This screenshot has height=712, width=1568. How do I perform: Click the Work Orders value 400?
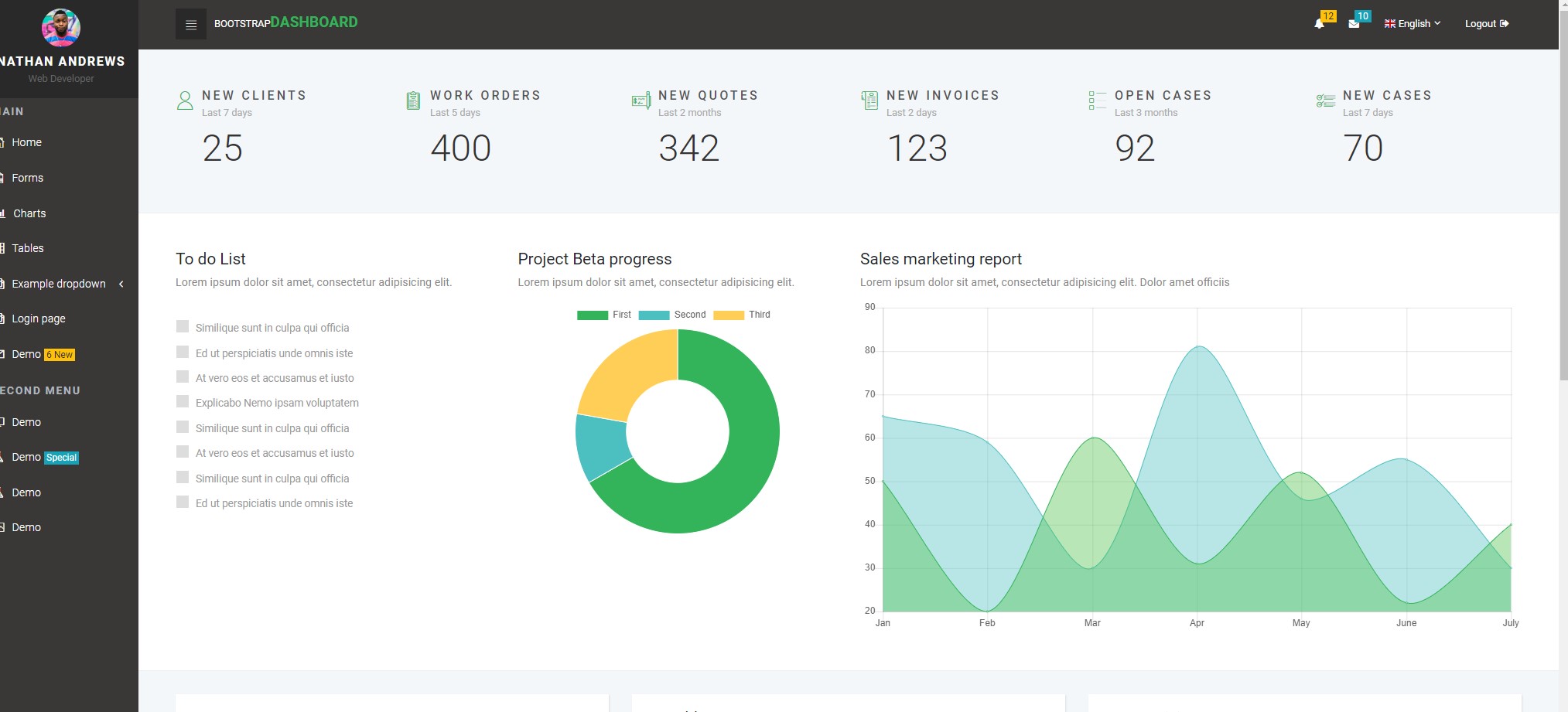pos(461,148)
